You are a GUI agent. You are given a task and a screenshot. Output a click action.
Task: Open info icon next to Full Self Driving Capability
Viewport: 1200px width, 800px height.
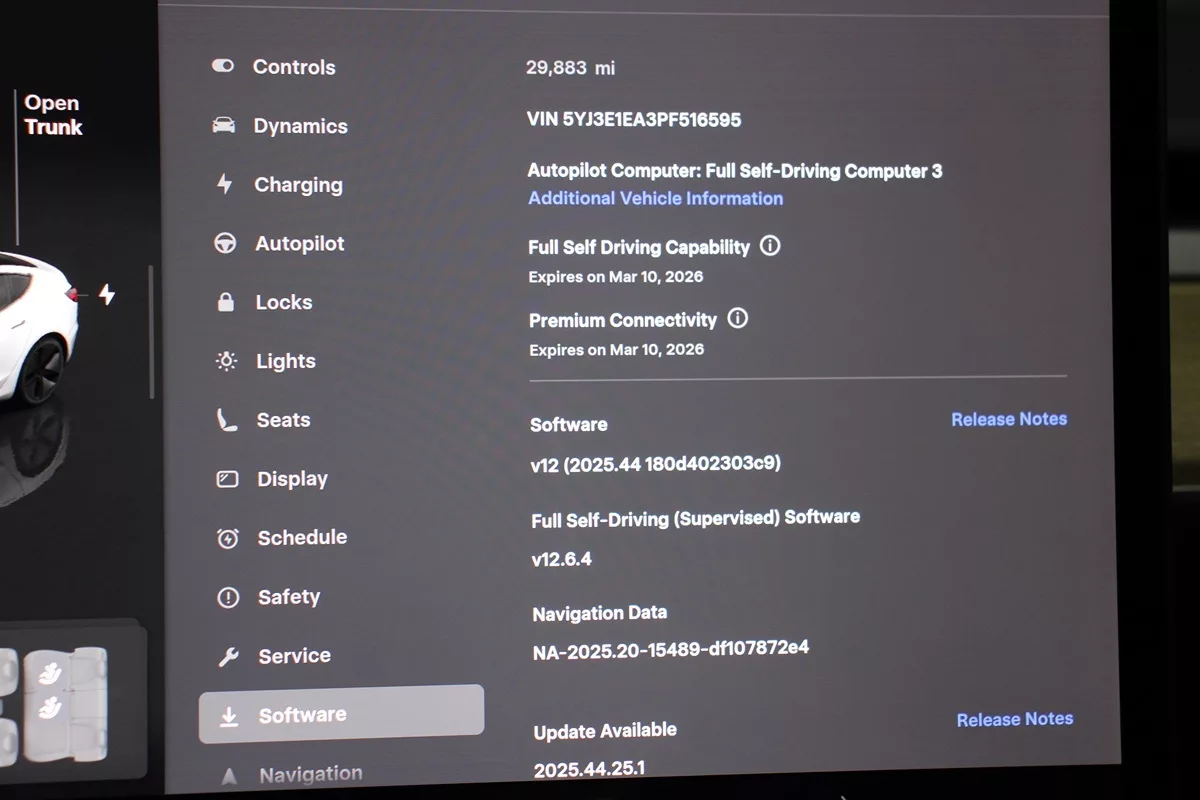(770, 246)
